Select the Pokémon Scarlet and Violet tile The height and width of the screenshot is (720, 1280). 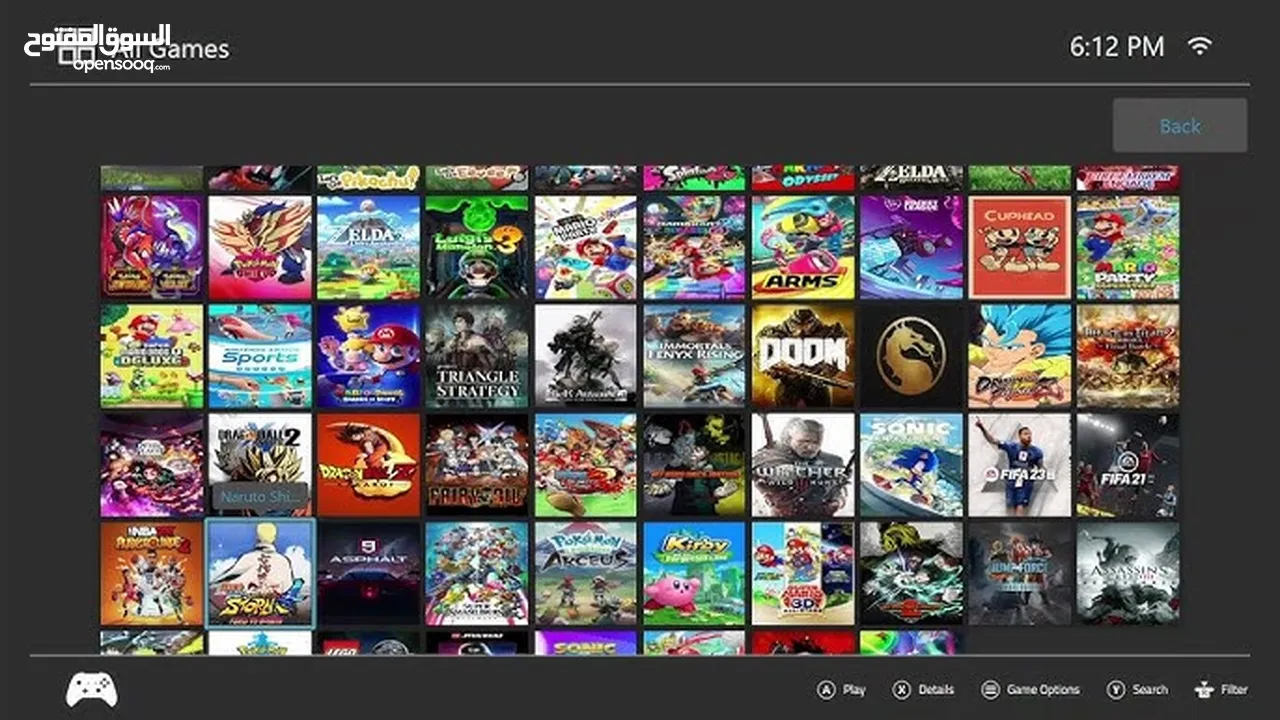[x=152, y=247]
